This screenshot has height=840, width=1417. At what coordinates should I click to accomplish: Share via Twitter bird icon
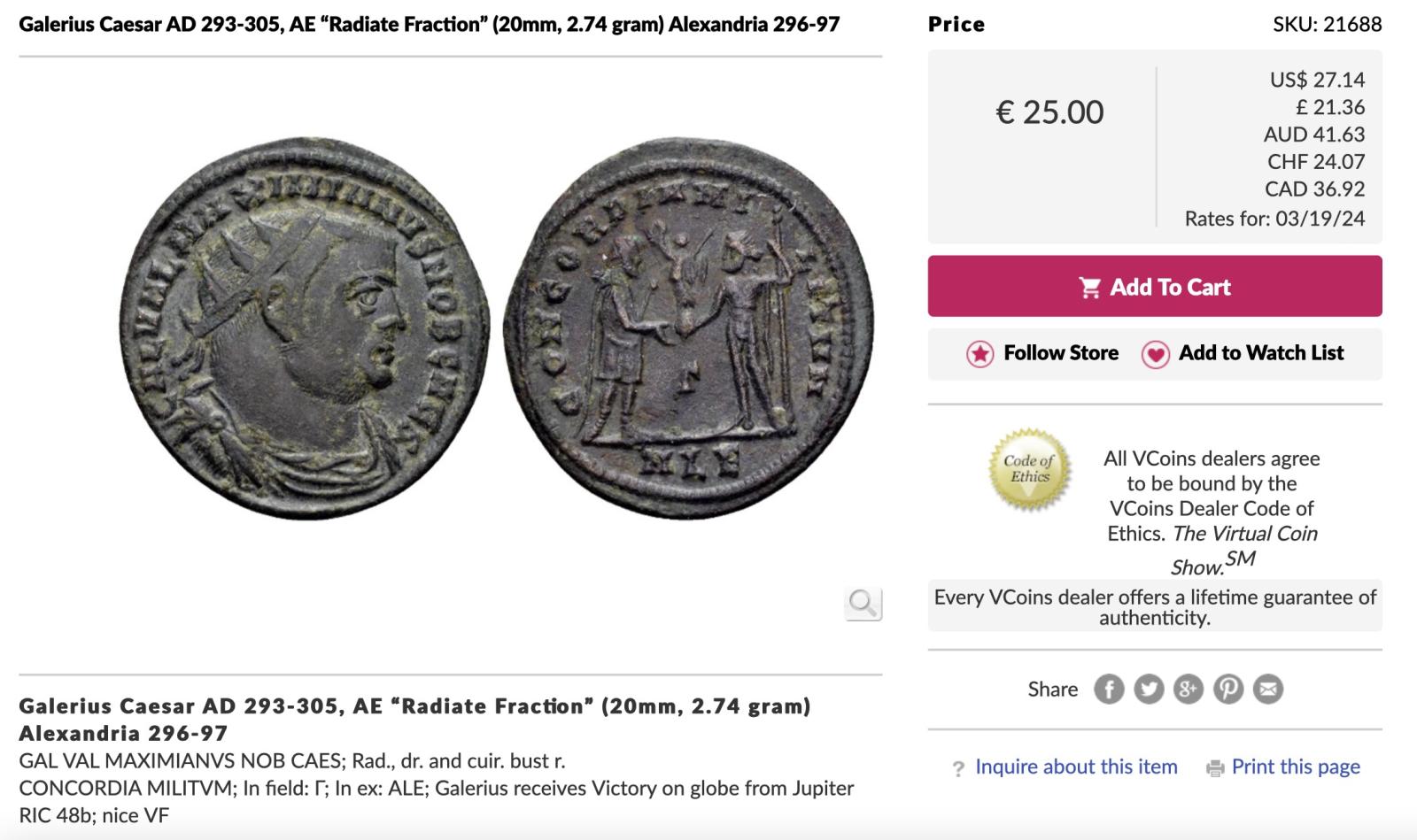[1149, 689]
